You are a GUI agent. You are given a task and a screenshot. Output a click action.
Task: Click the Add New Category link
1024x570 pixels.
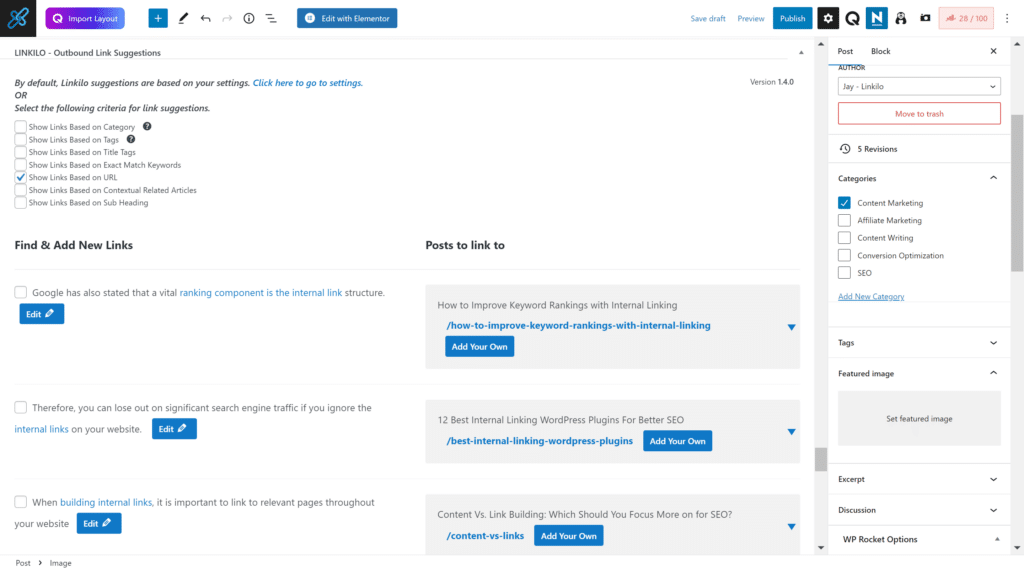871,296
